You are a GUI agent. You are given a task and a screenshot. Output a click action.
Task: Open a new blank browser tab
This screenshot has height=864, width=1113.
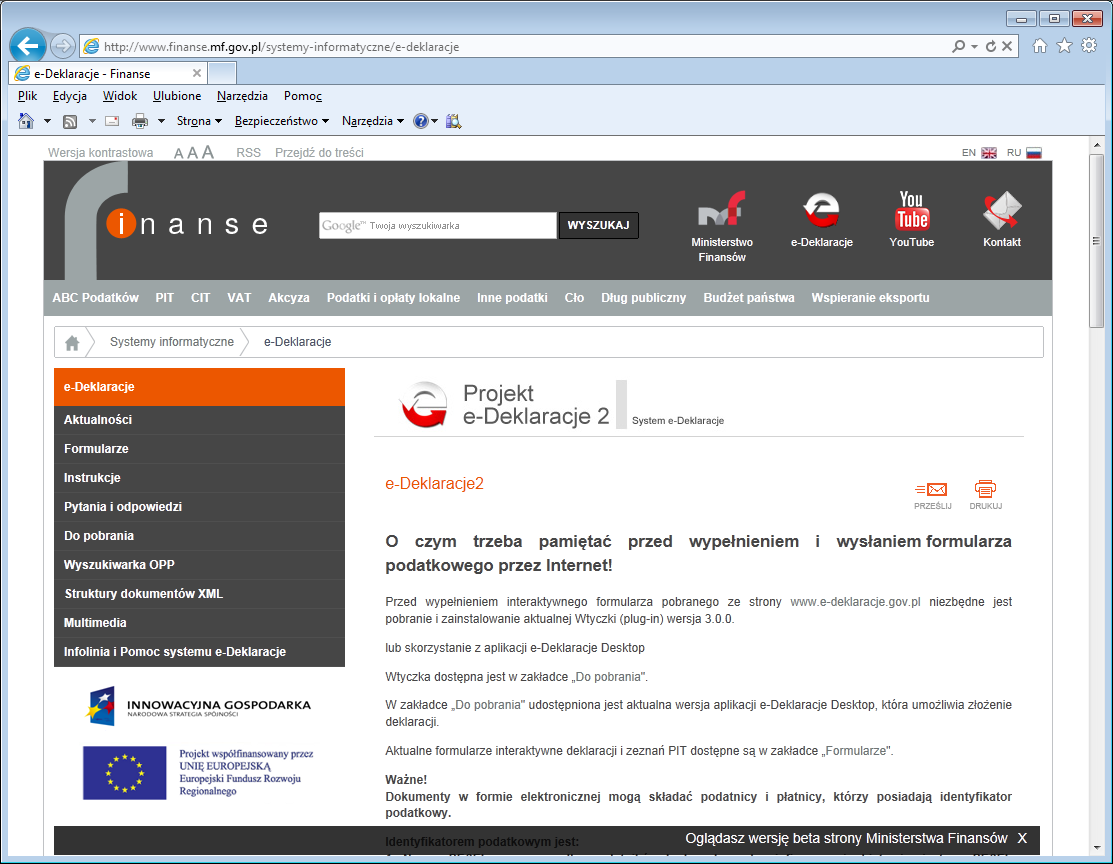coord(222,73)
